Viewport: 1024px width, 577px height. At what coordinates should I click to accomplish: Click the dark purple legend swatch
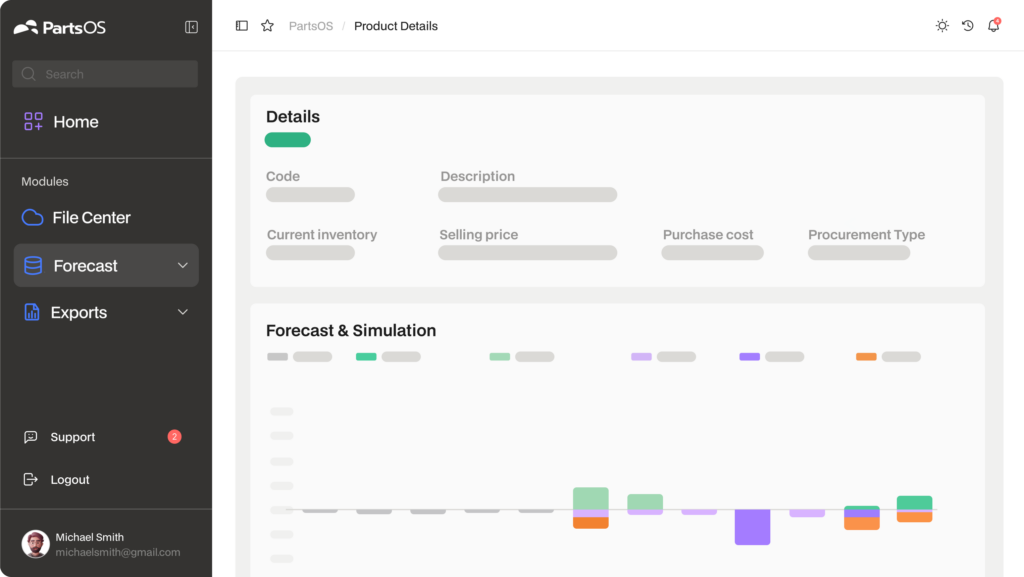point(750,356)
